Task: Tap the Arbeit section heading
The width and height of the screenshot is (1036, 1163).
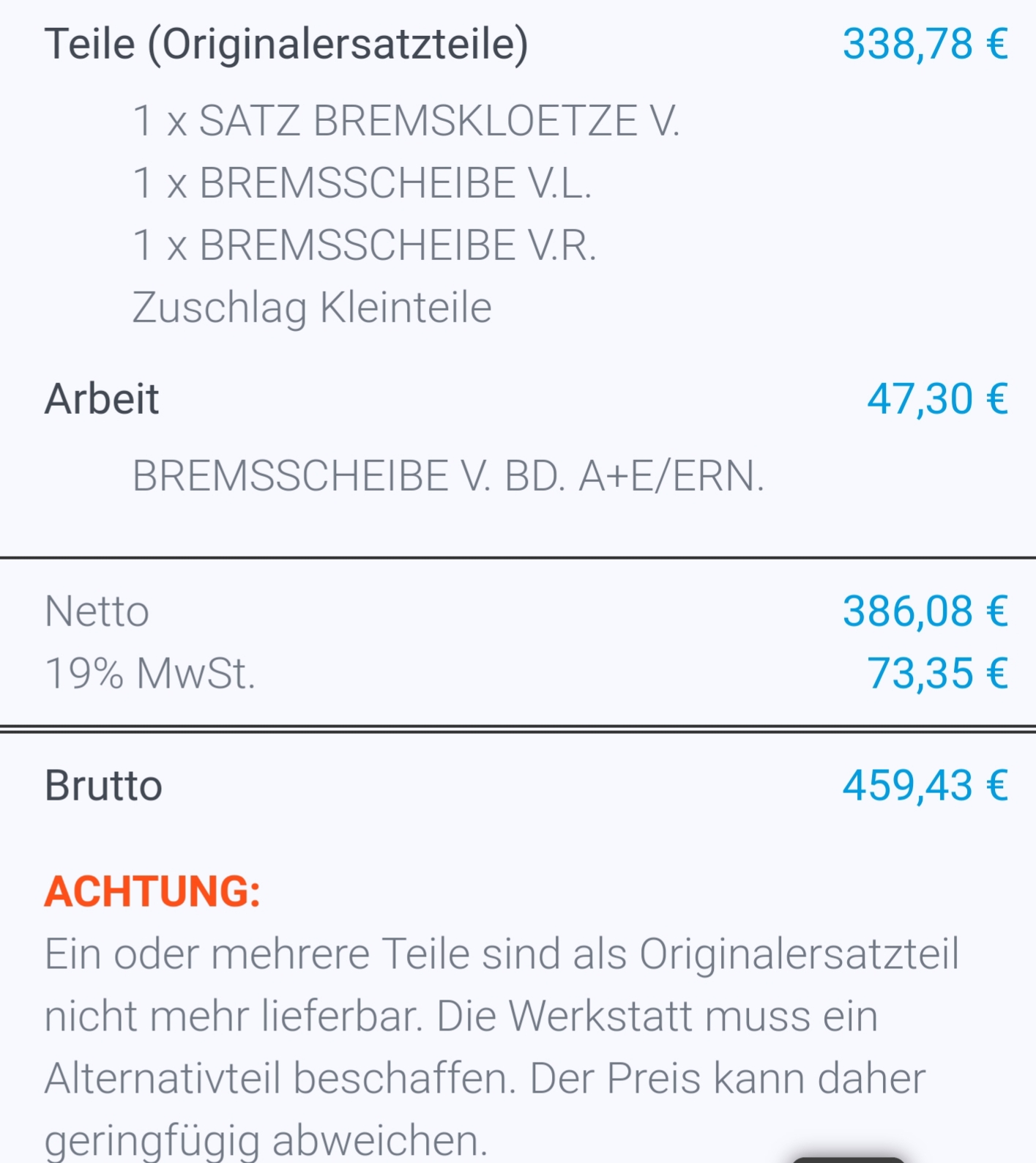Action: pos(102,400)
